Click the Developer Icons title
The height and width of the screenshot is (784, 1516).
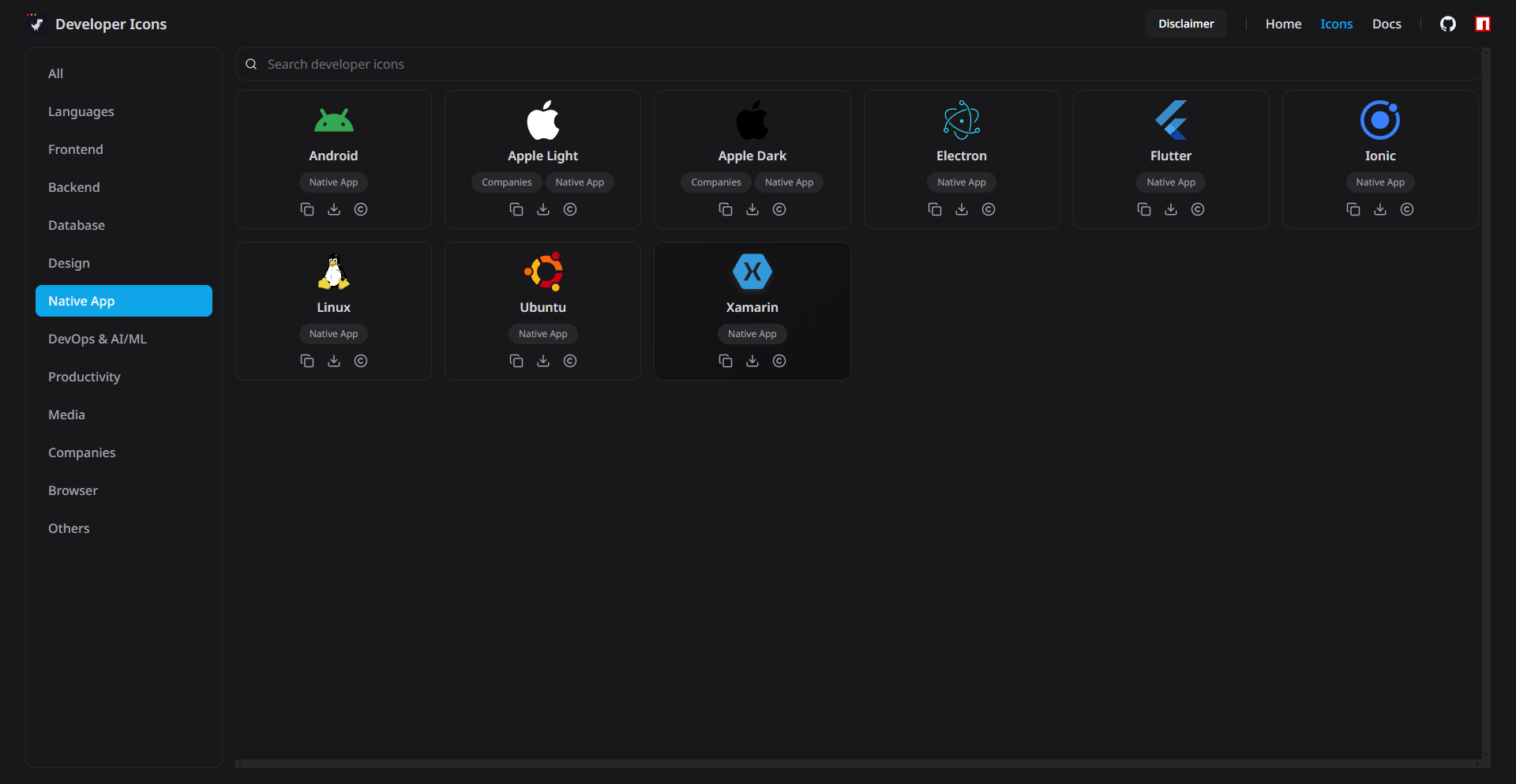click(111, 24)
